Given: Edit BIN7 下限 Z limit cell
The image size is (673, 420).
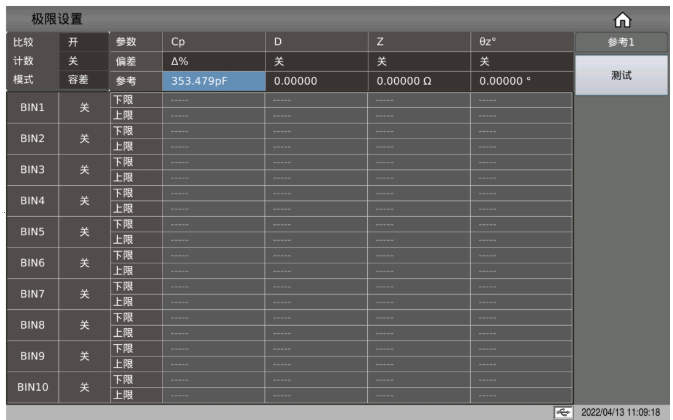Looking at the screenshot, I should pos(418,287).
